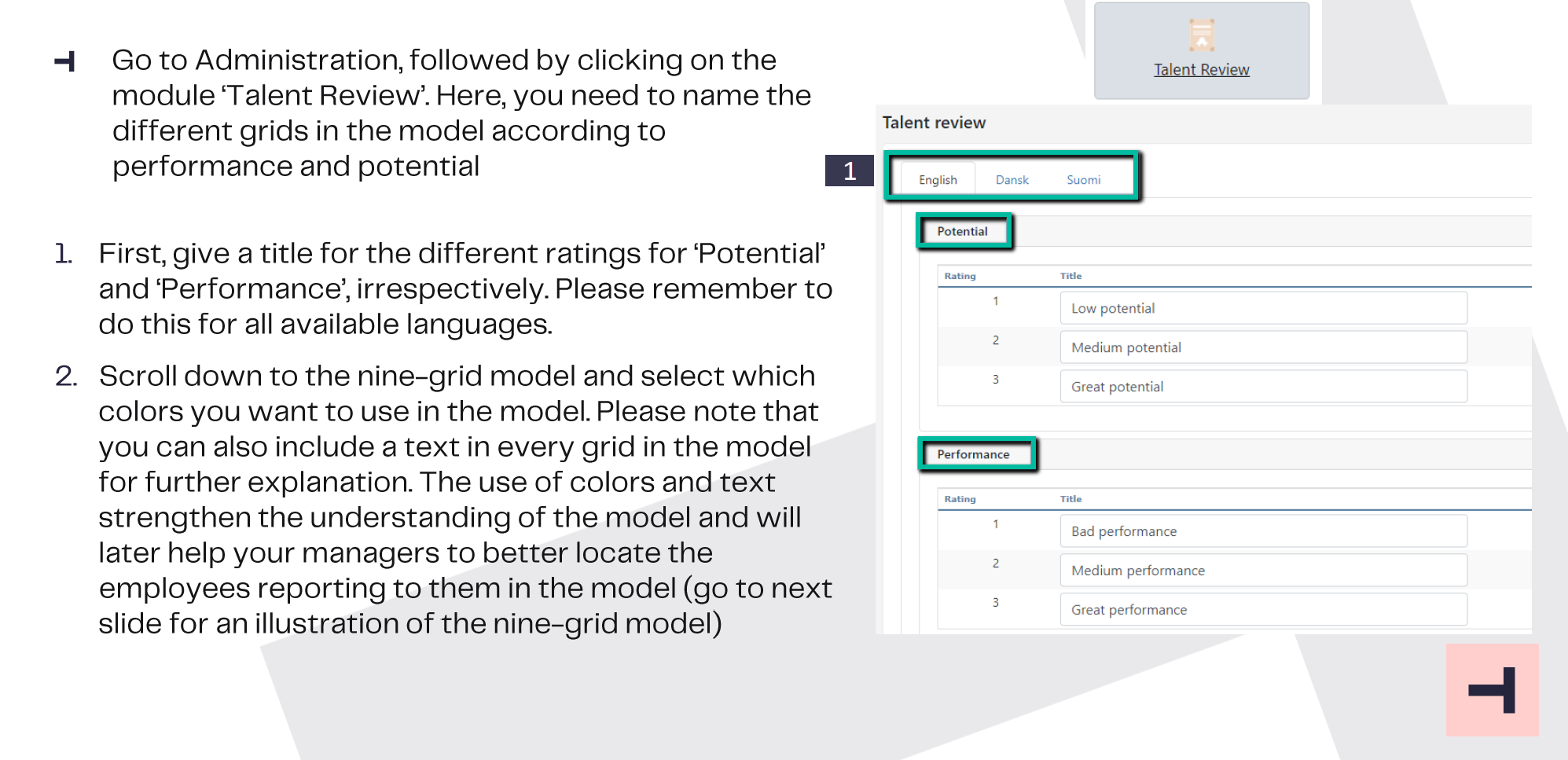The height and width of the screenshot is (760, 1568).
Task: Click the Talent Review module tile
Action: [1201, 50]
